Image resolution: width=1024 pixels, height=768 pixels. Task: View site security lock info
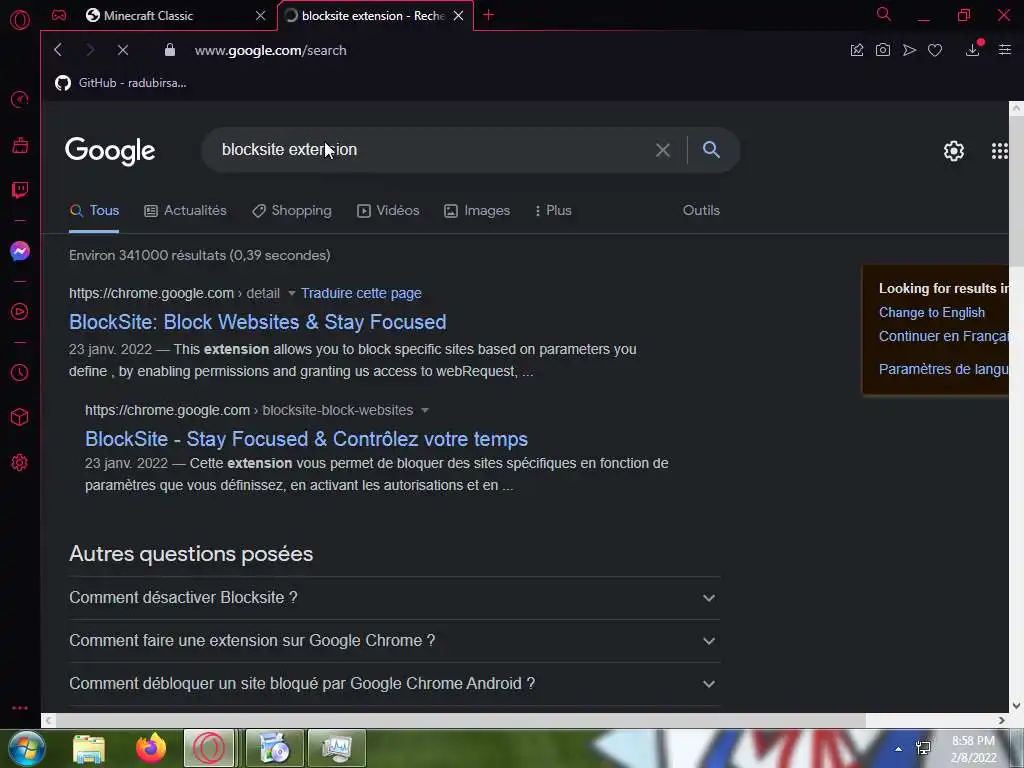tap(170, 50)
